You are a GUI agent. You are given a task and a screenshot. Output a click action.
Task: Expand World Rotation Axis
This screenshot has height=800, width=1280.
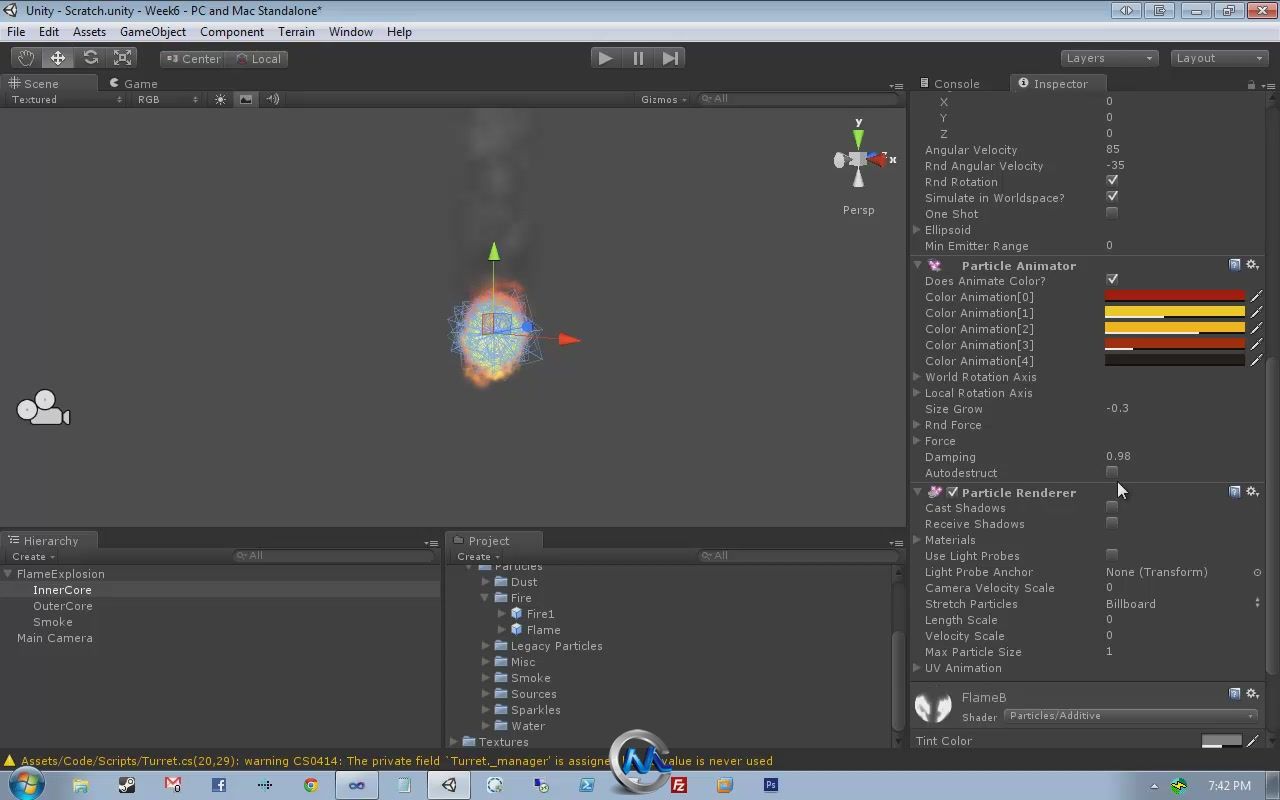917,377
